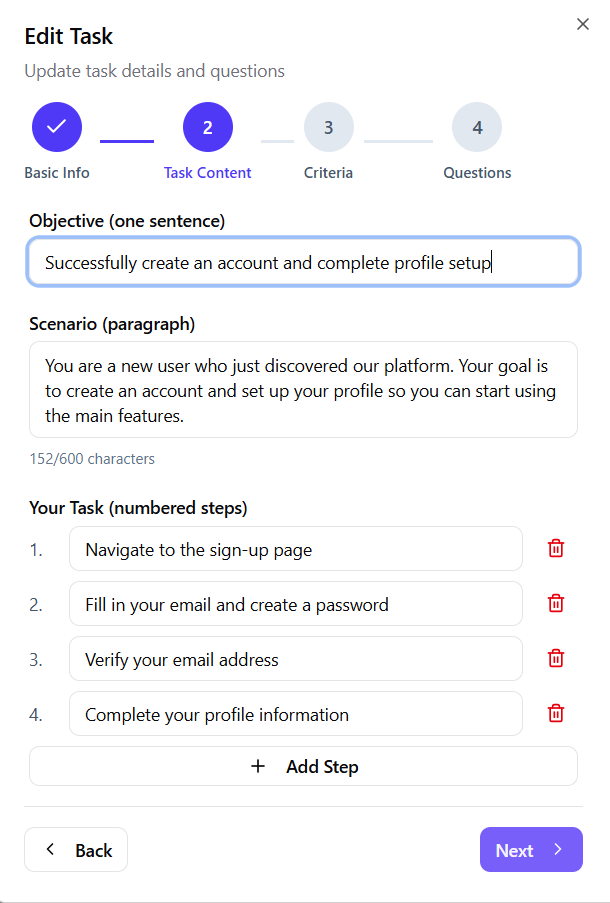Delete the "Verify your email address" step
The width and height of the screenshot is (610, 903).
click(x=556, y=658)
